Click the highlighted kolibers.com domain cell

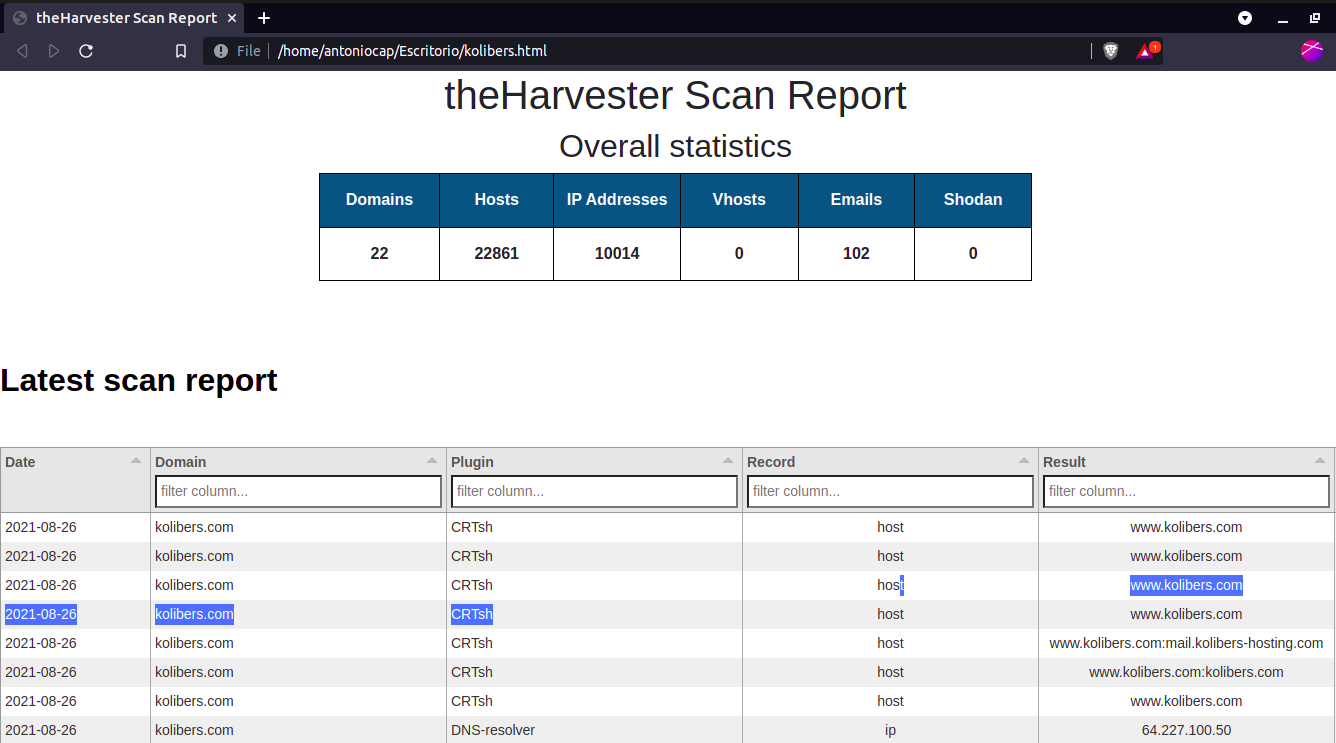pos(194,614)
